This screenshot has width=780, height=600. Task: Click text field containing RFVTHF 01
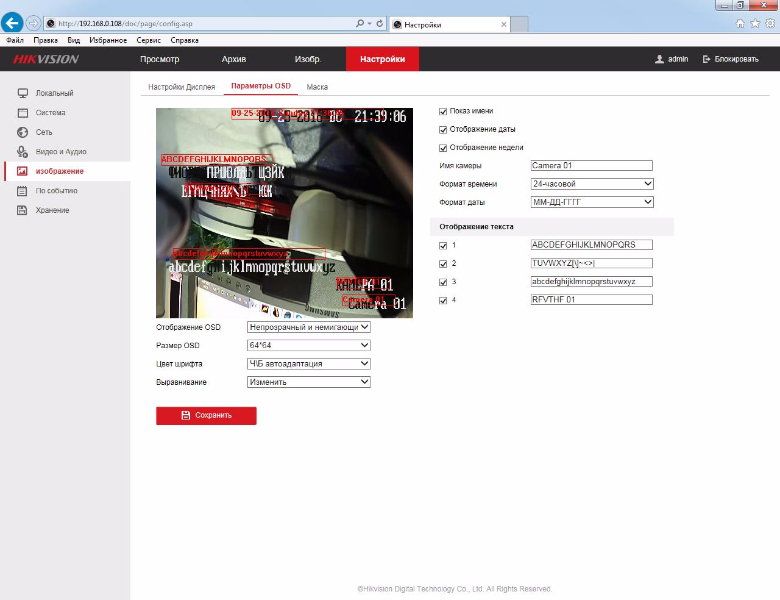(591, 300)
